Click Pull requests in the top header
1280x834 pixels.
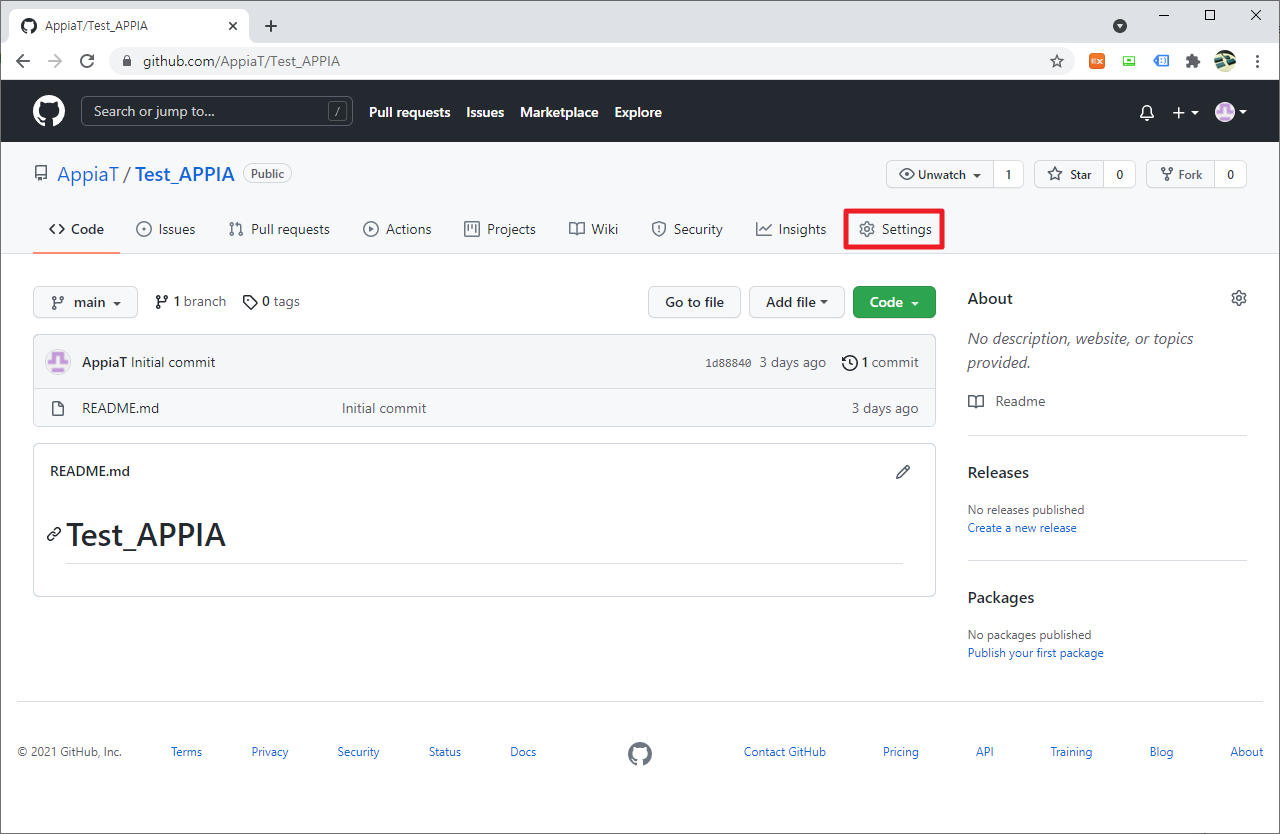pyautogui.click(x=410, y=112)
